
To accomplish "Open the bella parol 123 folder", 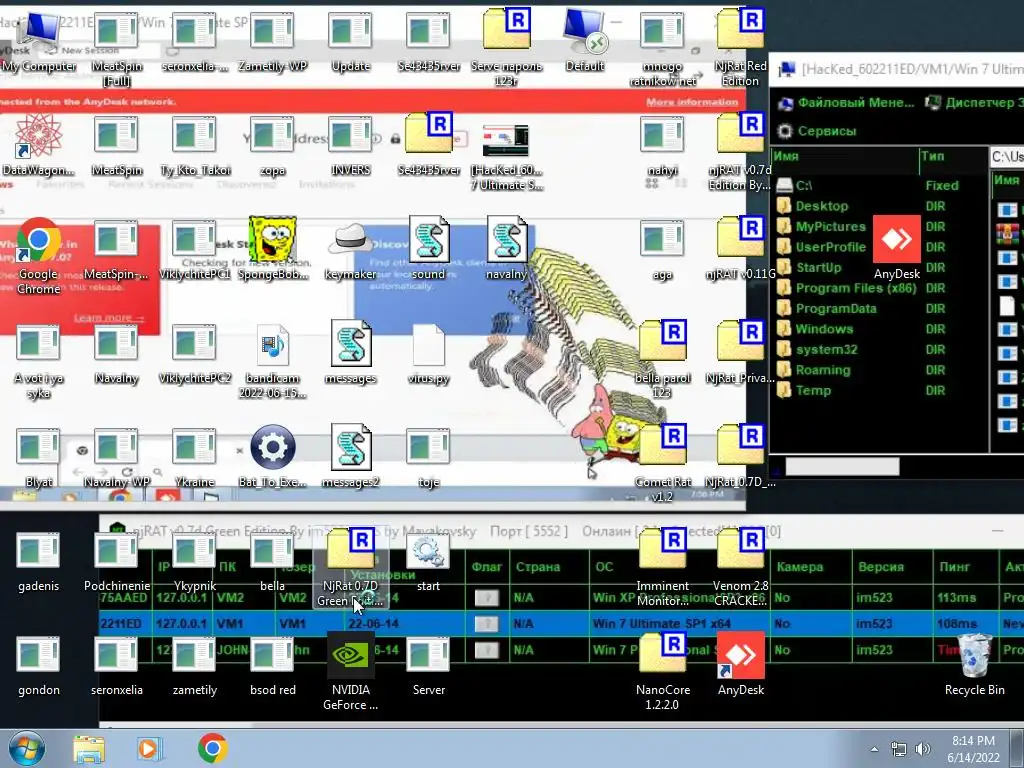I will coord(662,360).
